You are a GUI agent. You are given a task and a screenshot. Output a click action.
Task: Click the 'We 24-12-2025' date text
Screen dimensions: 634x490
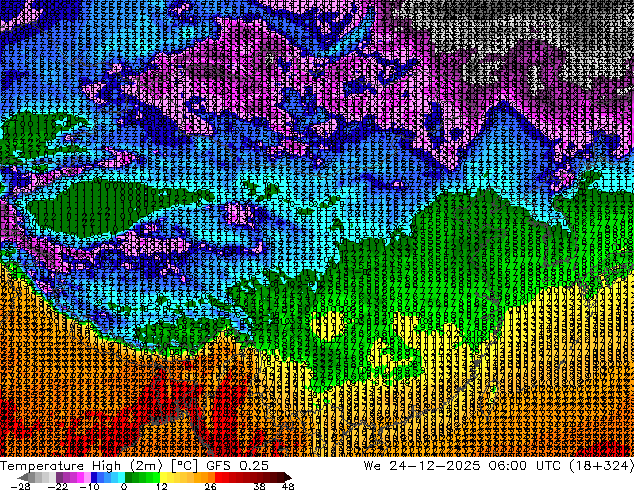point(422,466)
